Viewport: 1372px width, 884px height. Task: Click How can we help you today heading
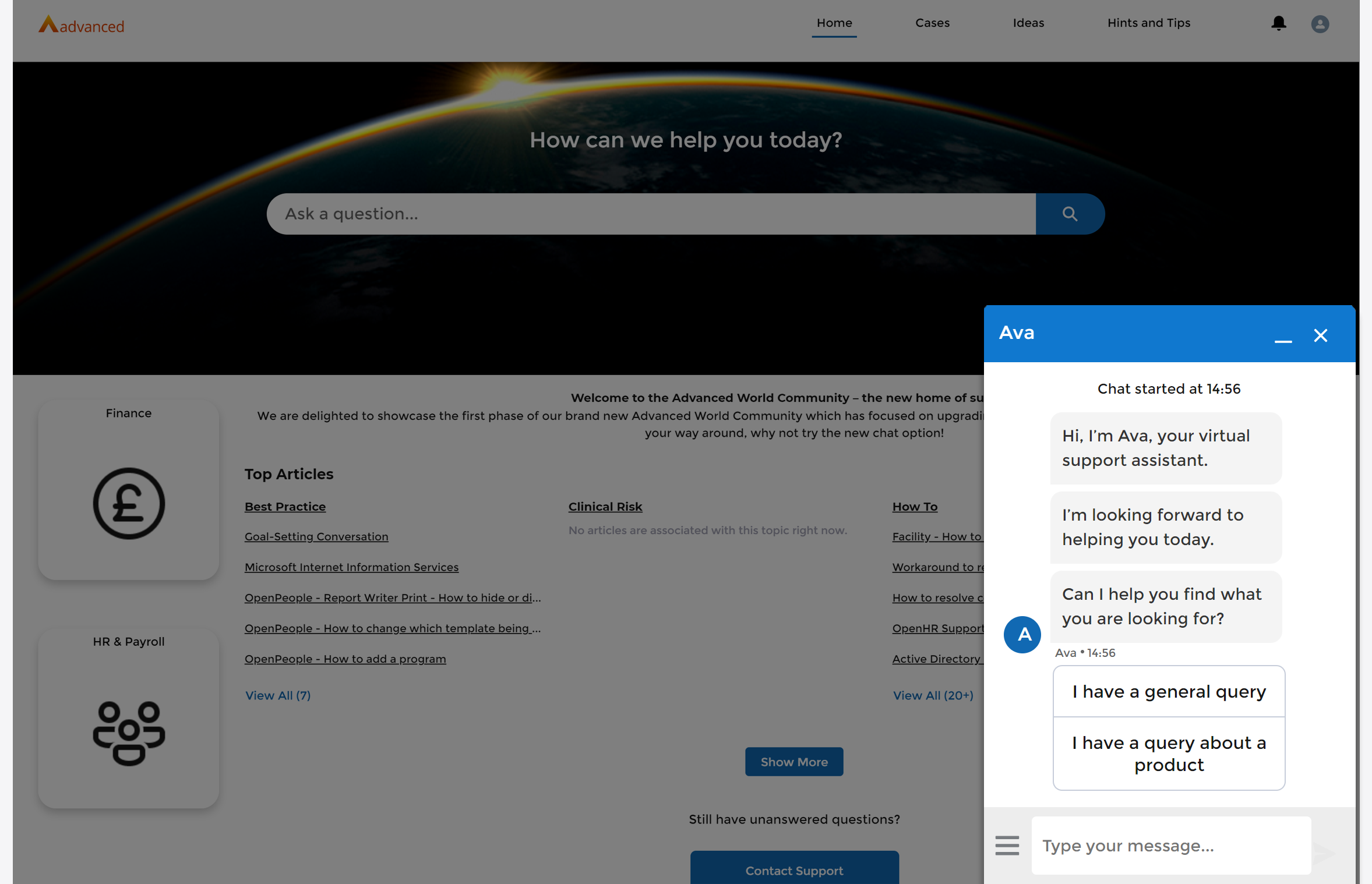(686, 140)
